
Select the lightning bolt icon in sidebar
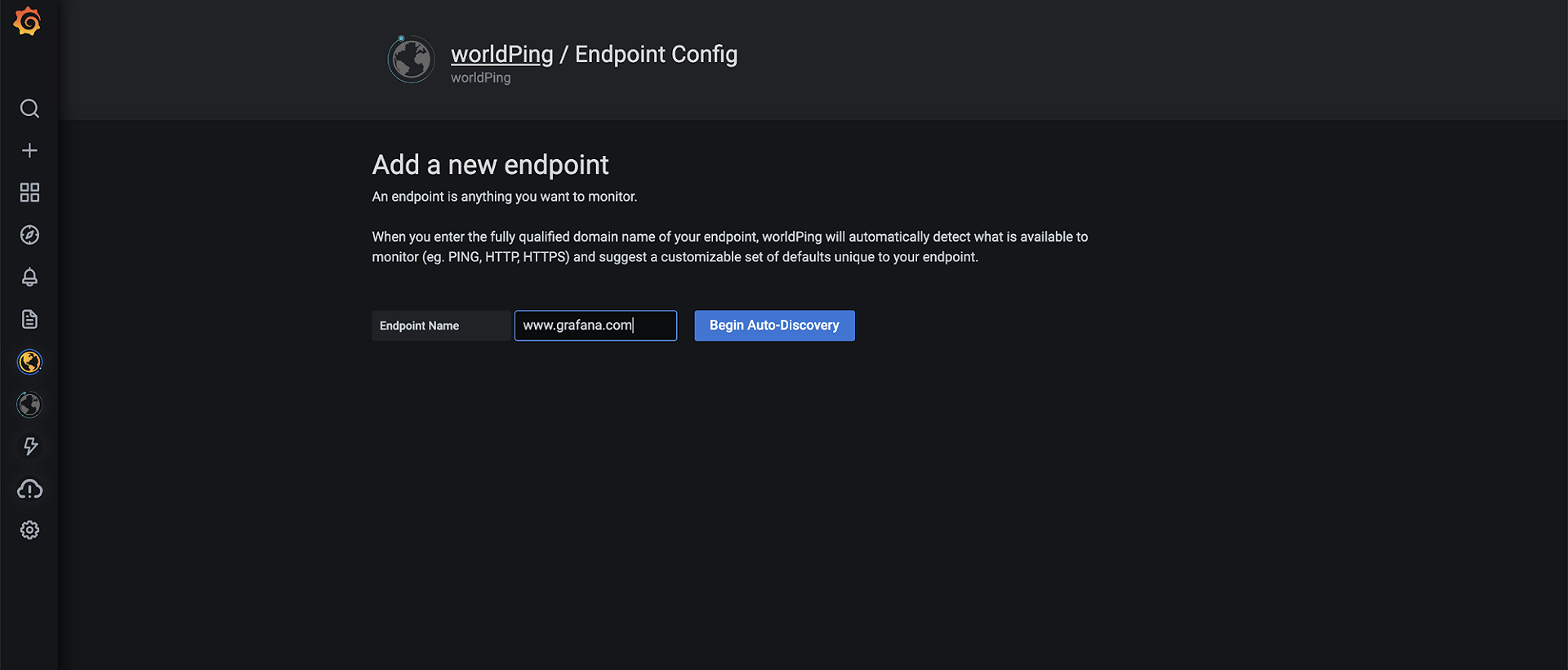29,446
